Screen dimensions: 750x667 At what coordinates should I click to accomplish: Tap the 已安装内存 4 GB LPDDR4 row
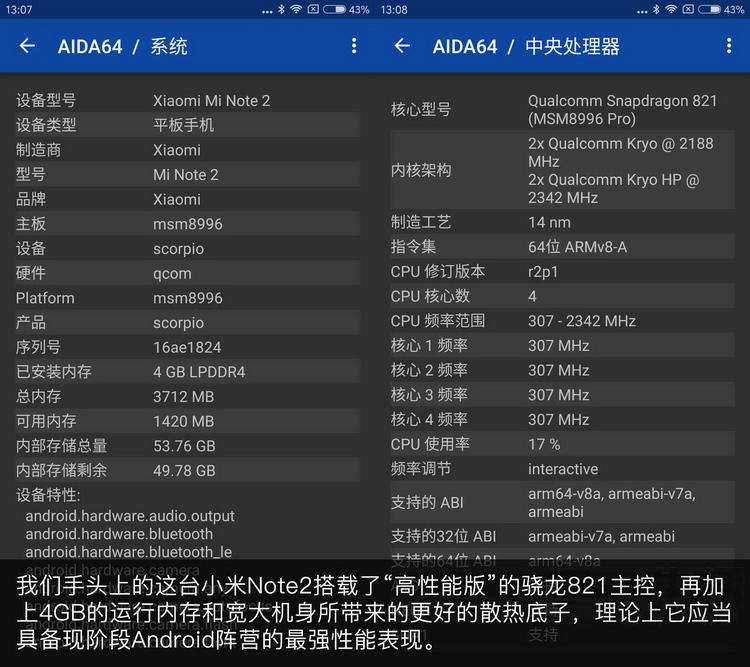coord(187,372)
